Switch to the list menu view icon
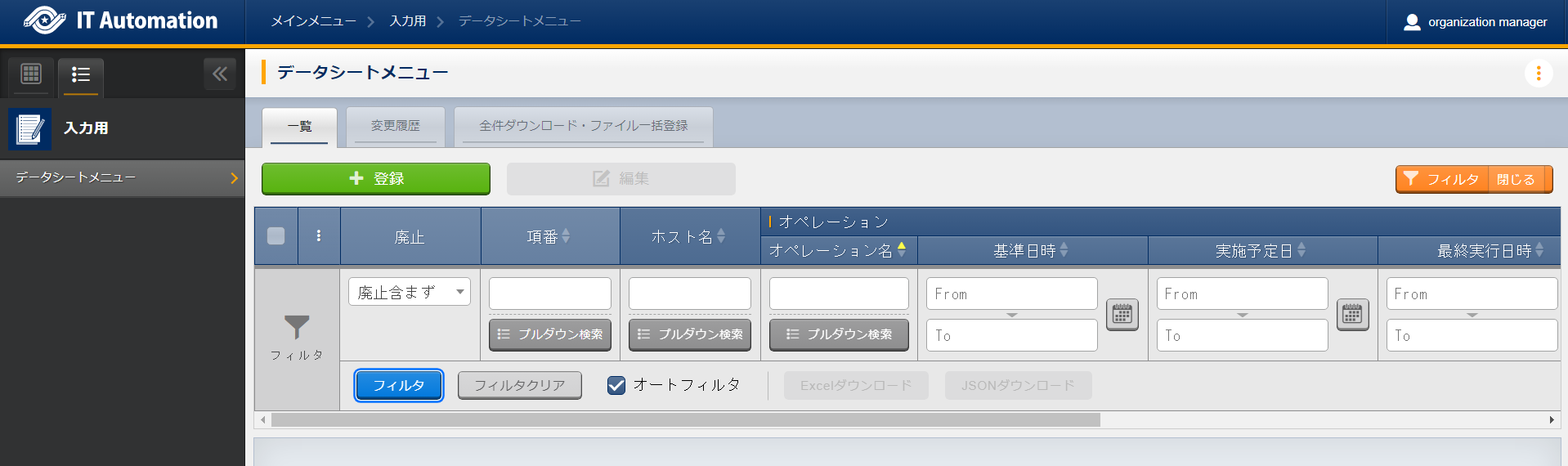1568x466 pixels. pyautogui.click(x=81, y=75)
